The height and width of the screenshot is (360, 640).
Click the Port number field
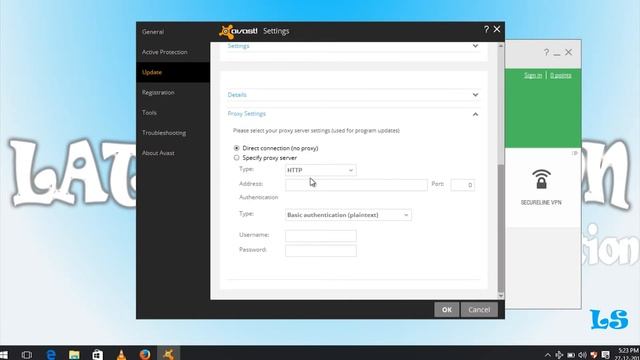click(462, 185)
